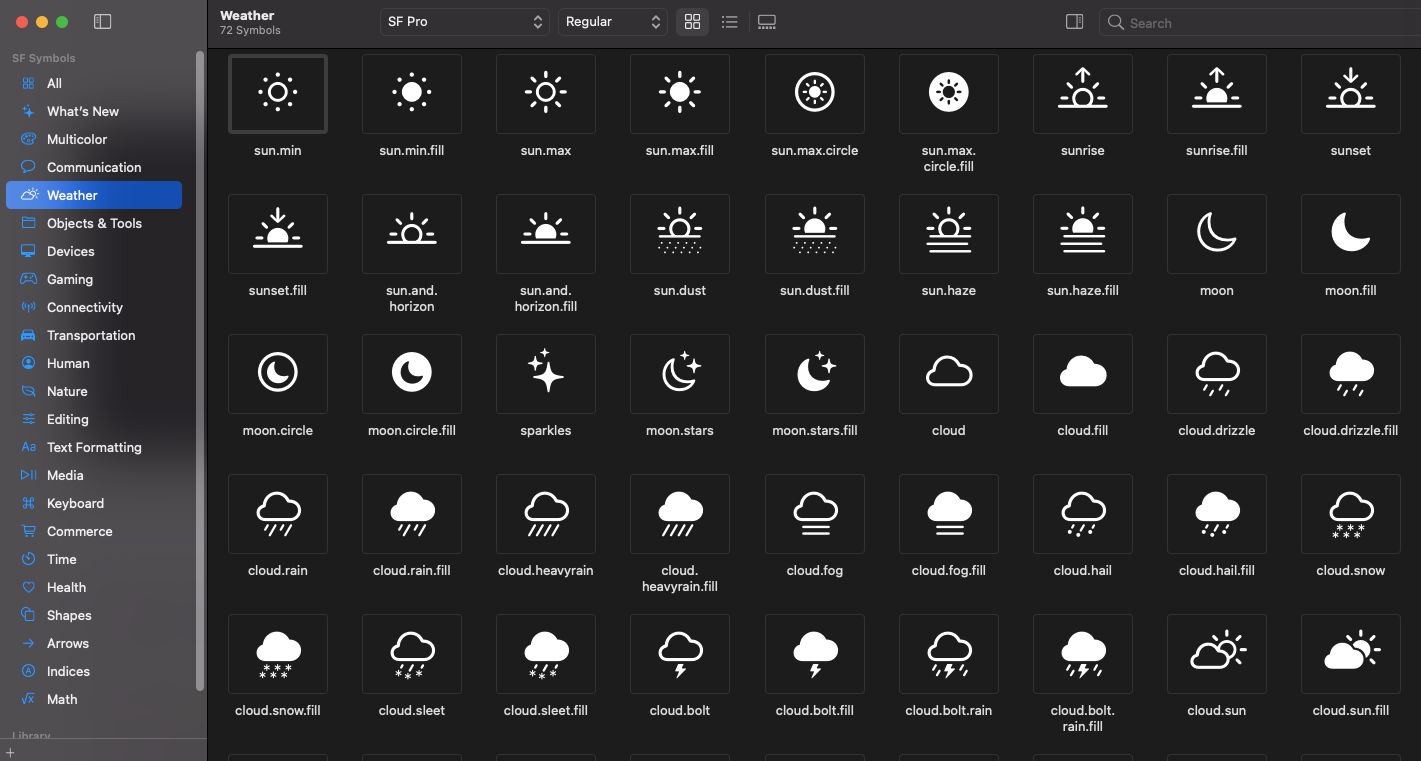The image size is (1421, 761).
Task: Switch to list view
Action: [x=730, y=22]
